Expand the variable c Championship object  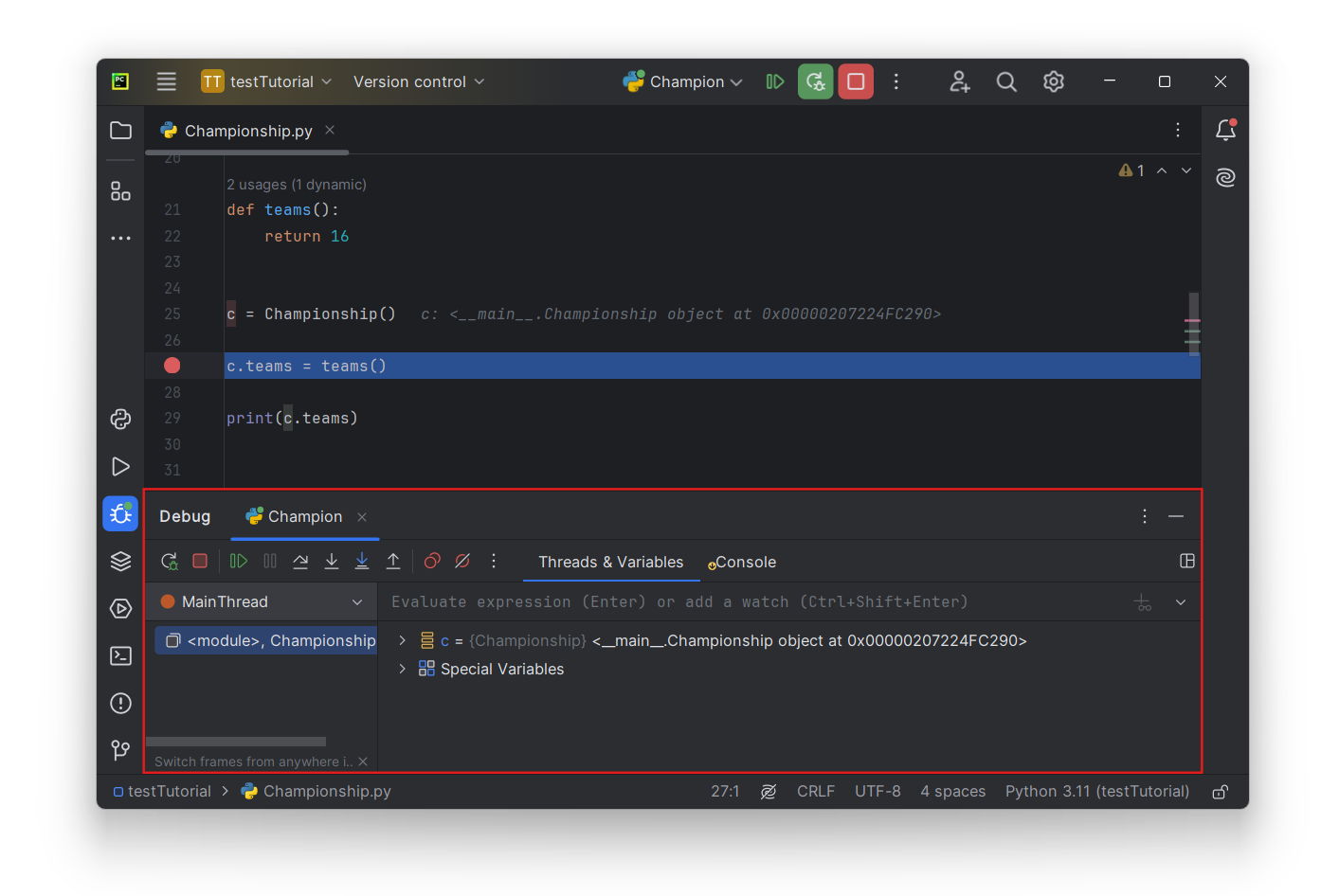click(402, 641)
